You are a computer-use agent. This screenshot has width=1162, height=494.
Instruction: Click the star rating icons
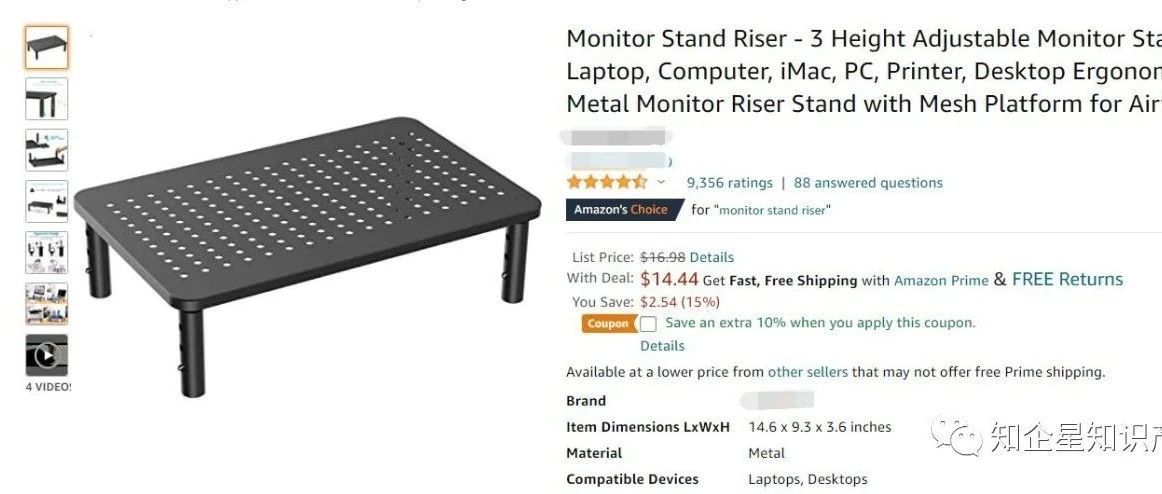[x=606, y=182]
